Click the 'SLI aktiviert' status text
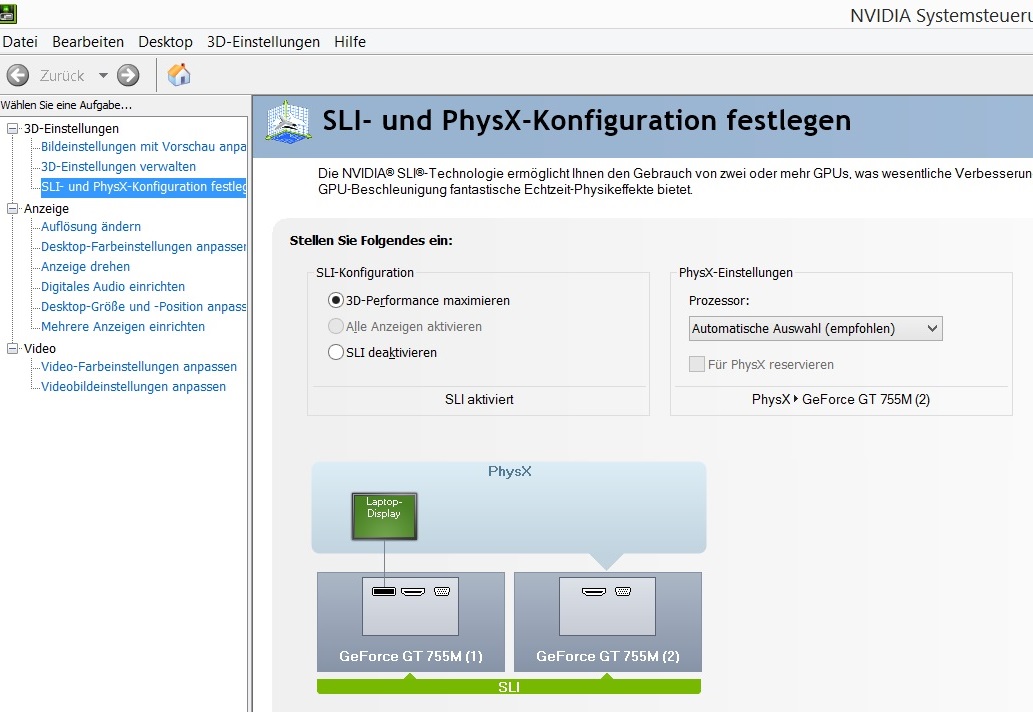This screenshot has height=712, width=1033. [479, 399]
